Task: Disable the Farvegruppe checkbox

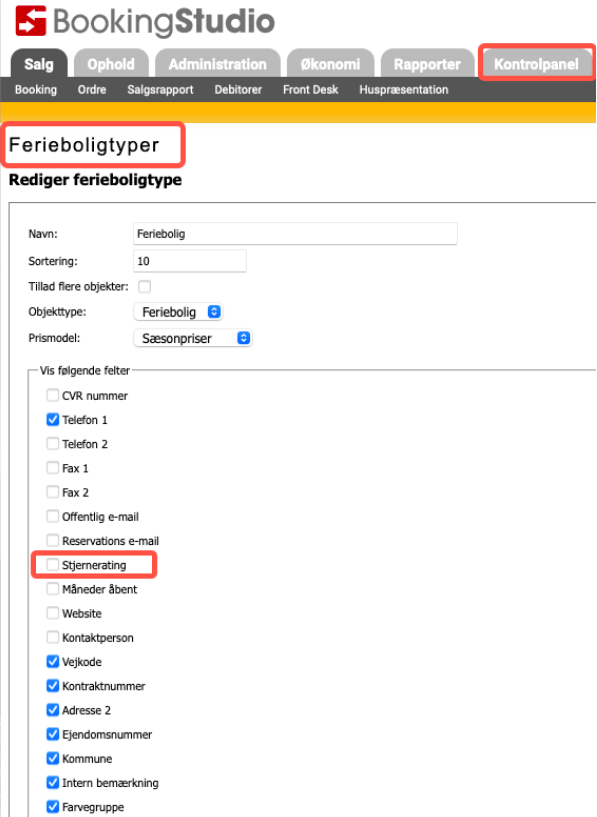Action: click(x=53, y=807)
